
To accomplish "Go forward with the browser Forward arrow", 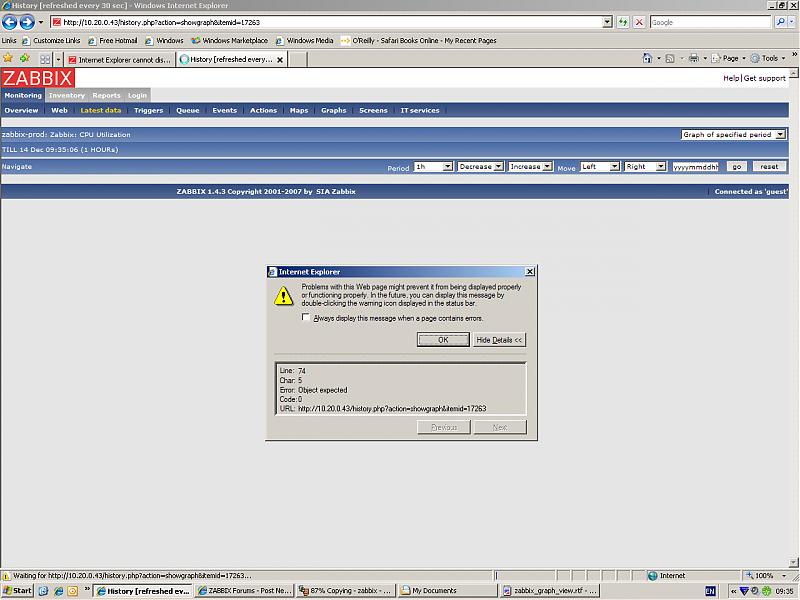I will 27,22.
